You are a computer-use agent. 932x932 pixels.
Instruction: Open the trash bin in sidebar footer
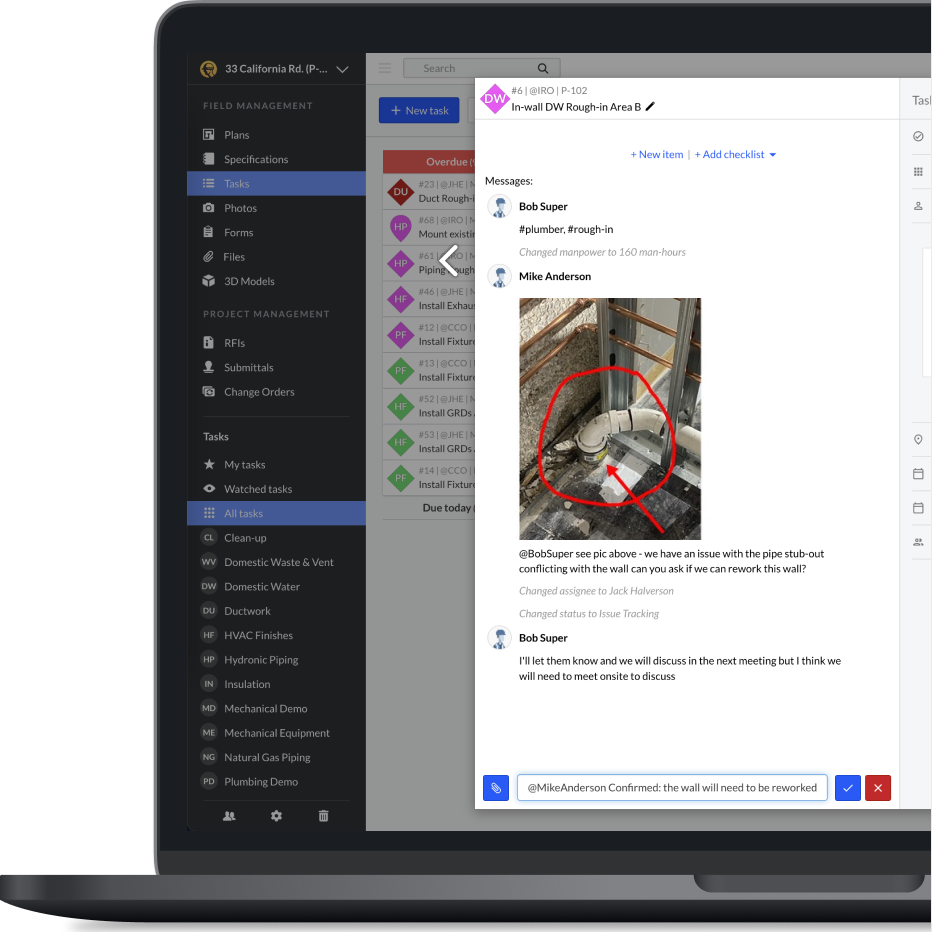(x=323, y=816)
